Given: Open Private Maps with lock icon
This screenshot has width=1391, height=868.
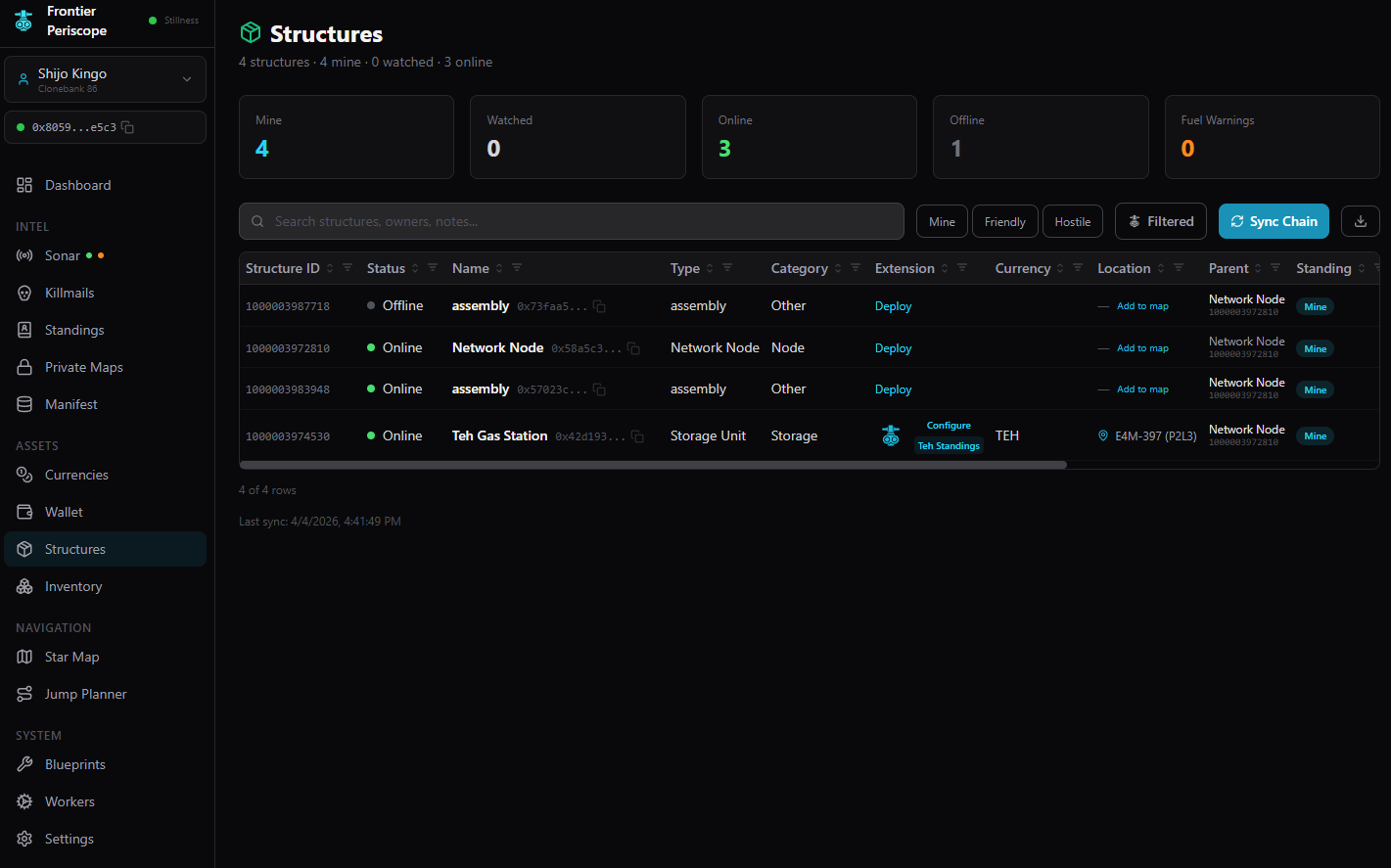Looking at the screenshot, I should [x=105, y=367].
